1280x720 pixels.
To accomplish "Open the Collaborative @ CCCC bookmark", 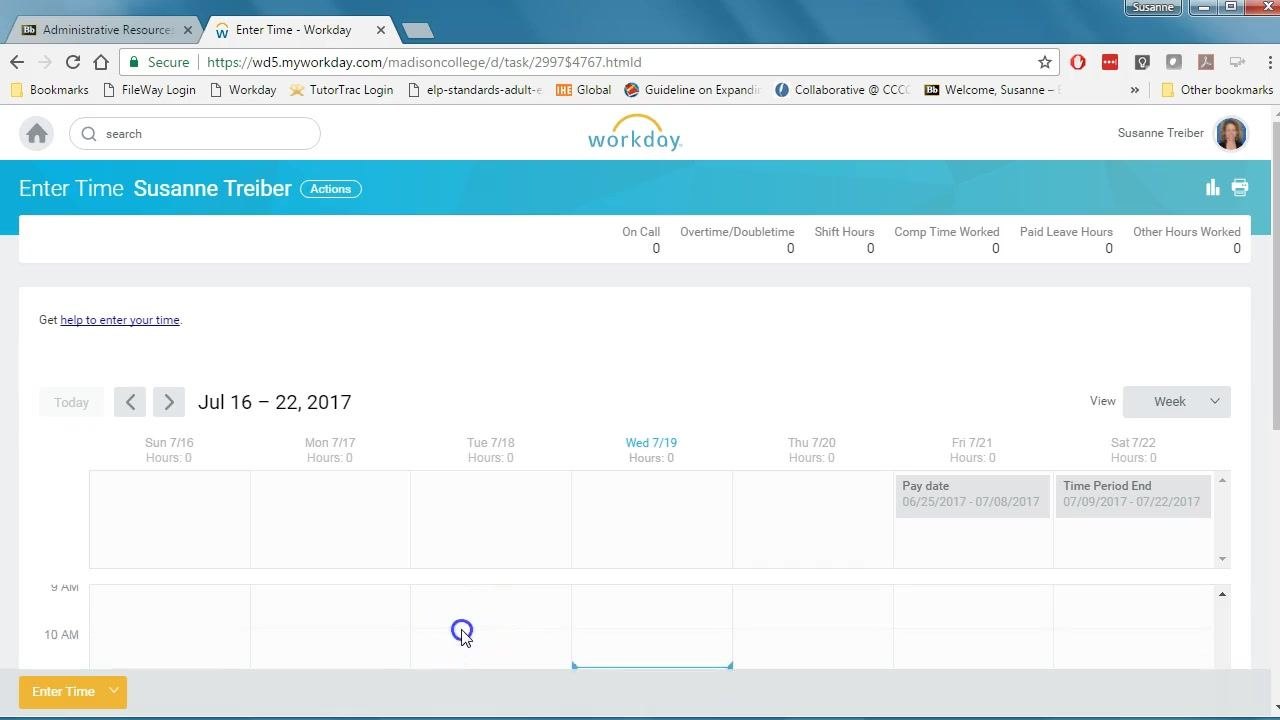I will (x=842, y=90).
